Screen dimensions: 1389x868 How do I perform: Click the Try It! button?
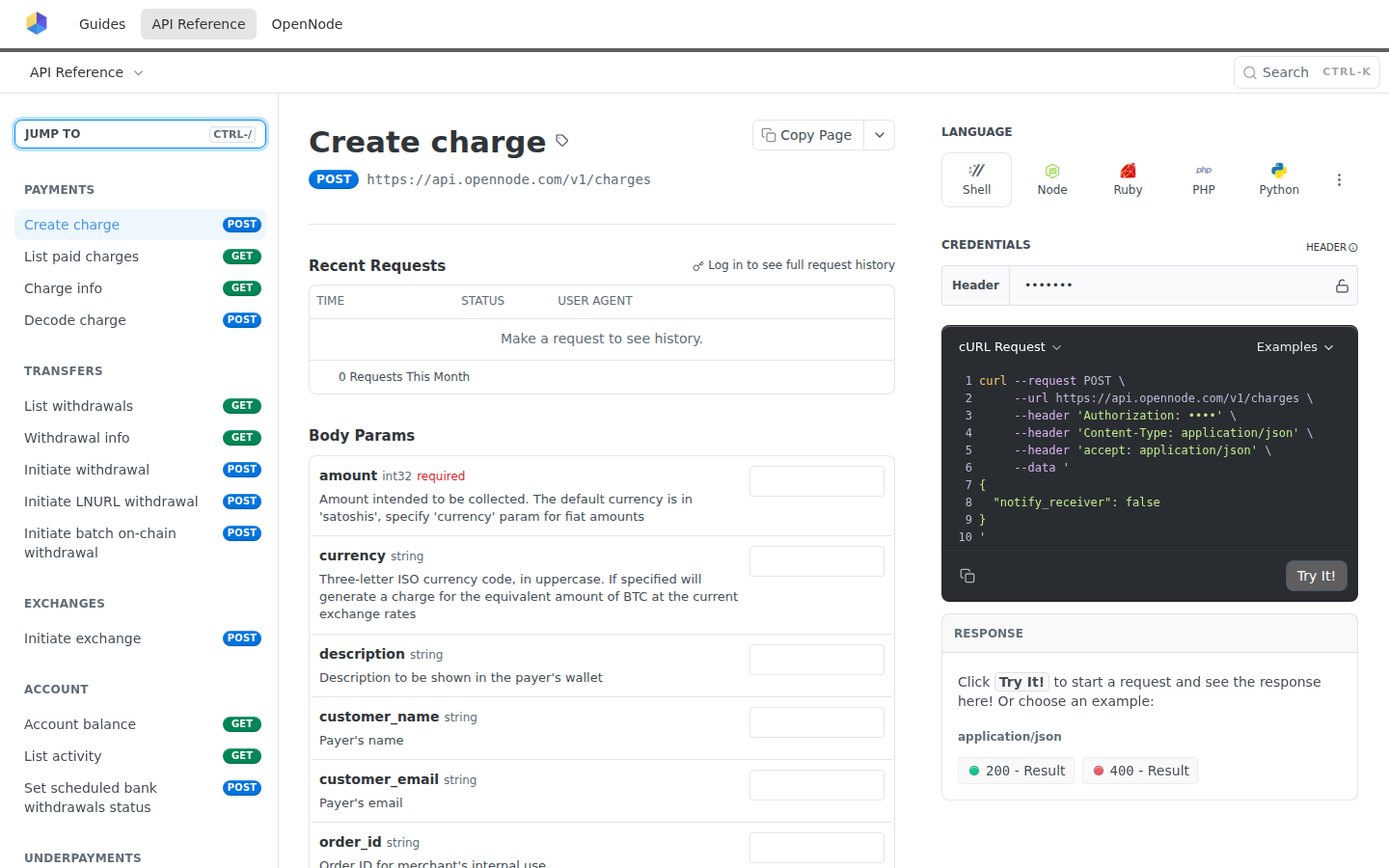pyautogui.click(x=1316, y=576)
